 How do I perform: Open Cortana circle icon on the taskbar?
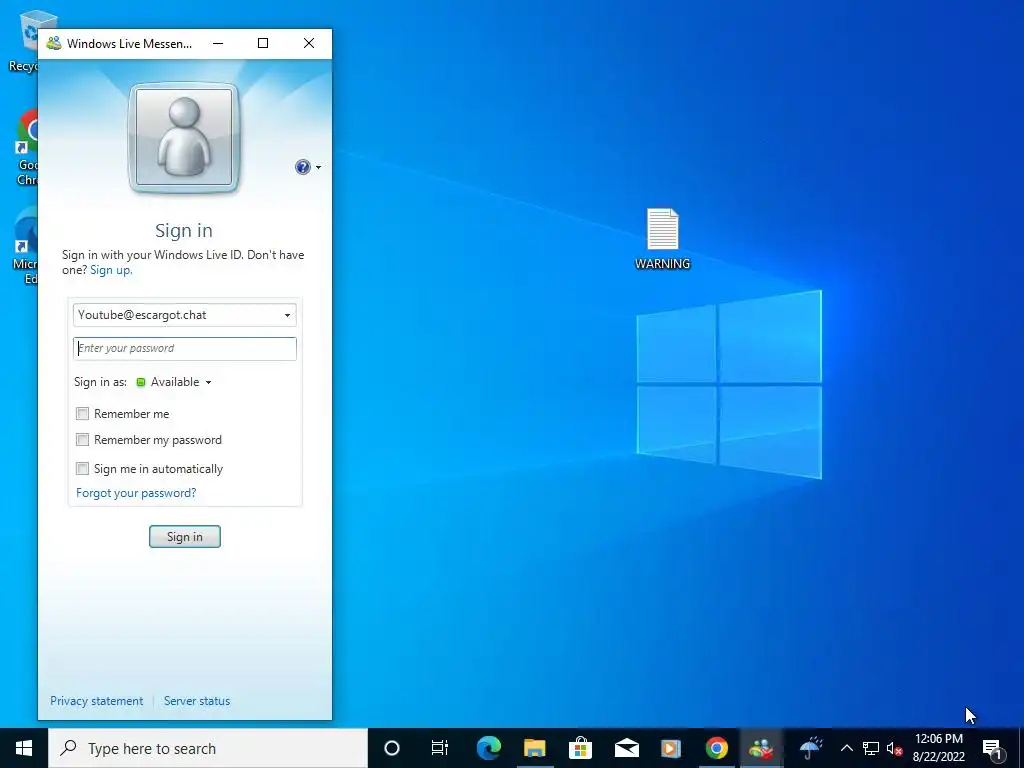point(392,748)
